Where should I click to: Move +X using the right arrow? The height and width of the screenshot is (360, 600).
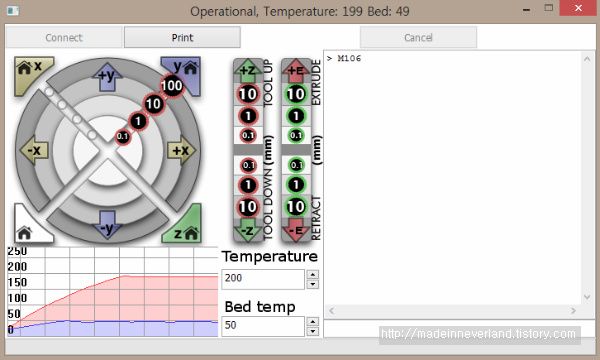(181, 150)
